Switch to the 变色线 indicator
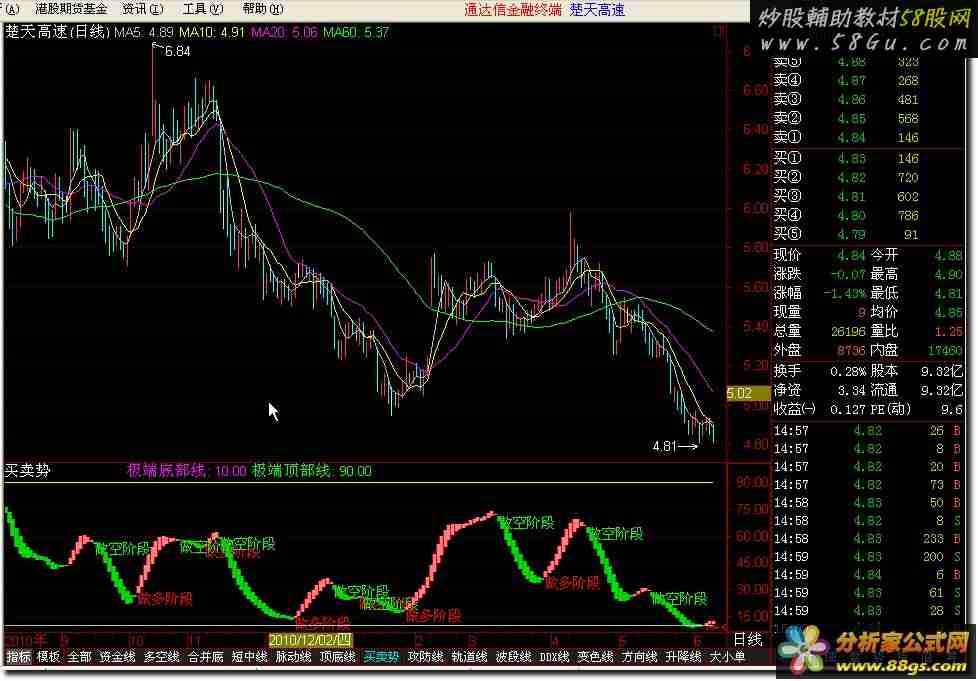The image size is (978, 681). point(596,657)
